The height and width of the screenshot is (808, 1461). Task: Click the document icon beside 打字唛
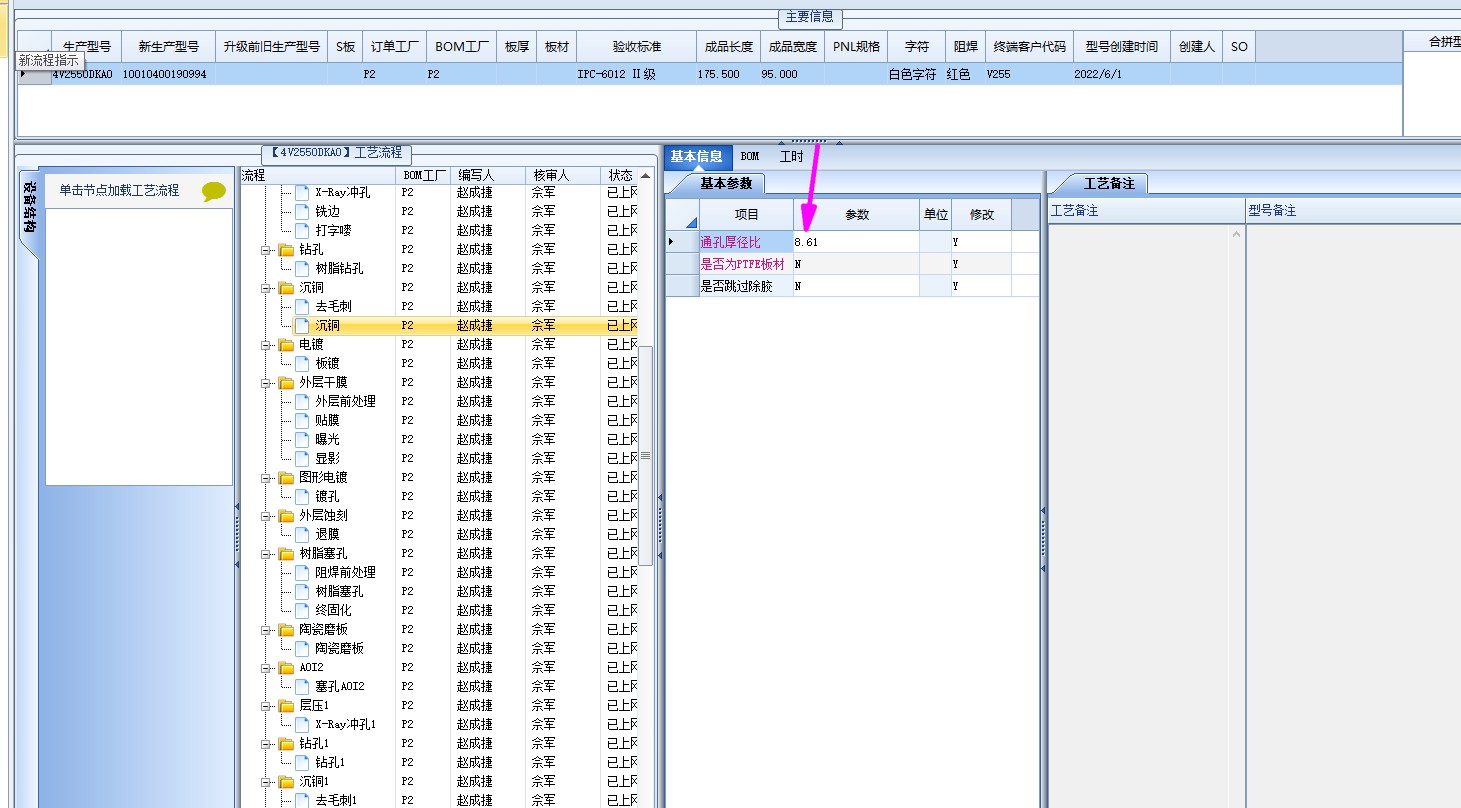pyautogui.click(x=302, y=230)
